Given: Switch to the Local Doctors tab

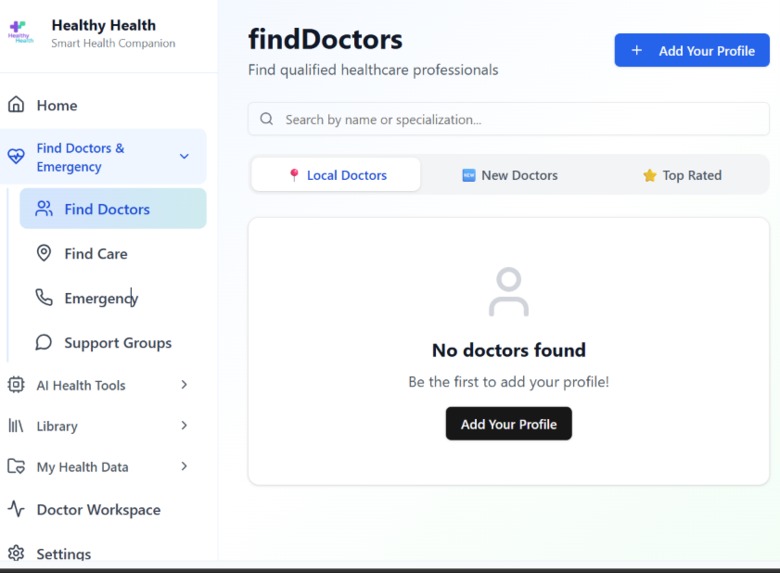Looking at the screenshot, I should click(x=336, y=175).
